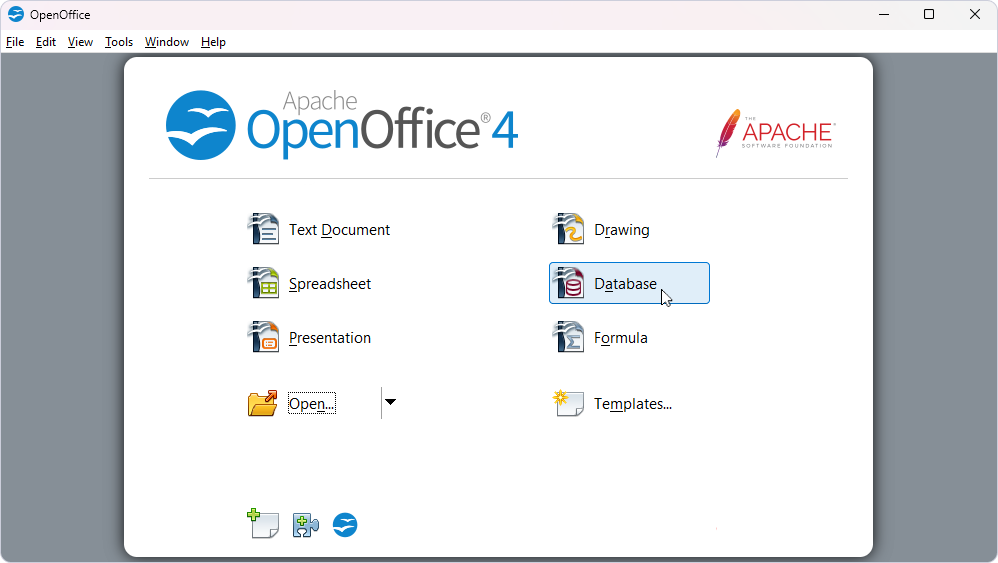Click the Presentation icon
This screenshot has height=563, width=998.
263,337
